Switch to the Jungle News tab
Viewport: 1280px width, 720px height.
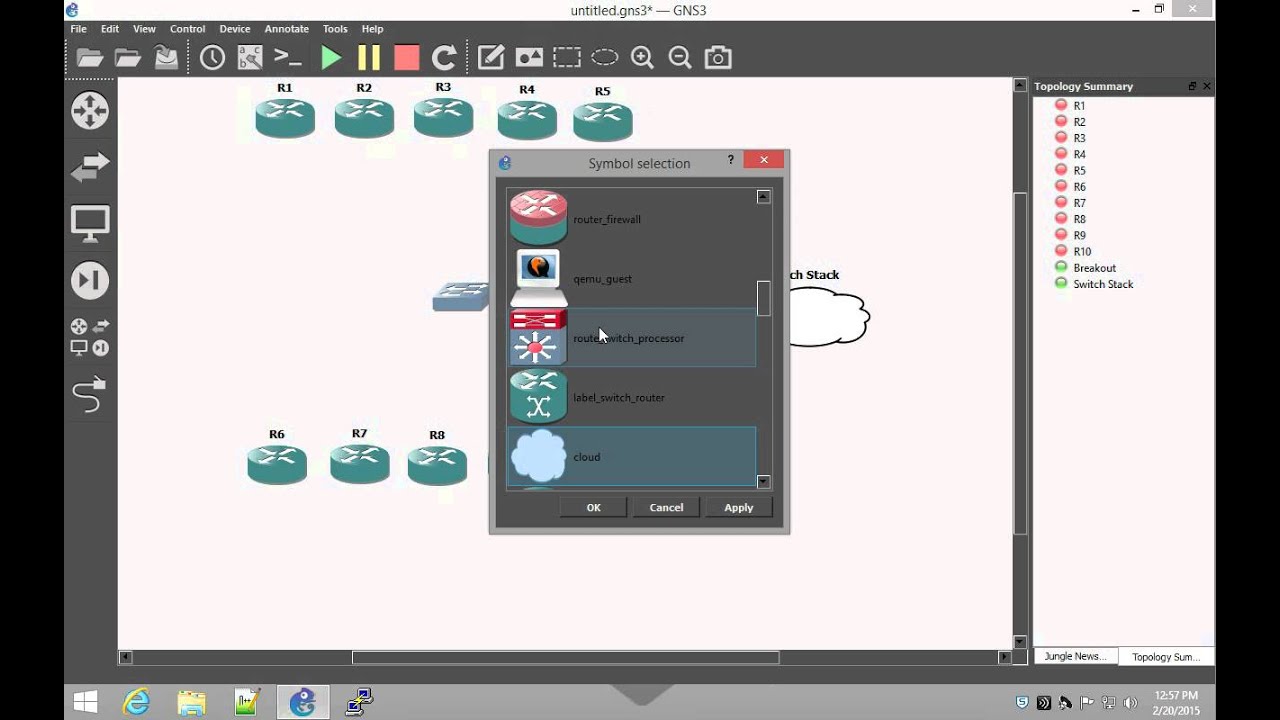point(1074,656)
